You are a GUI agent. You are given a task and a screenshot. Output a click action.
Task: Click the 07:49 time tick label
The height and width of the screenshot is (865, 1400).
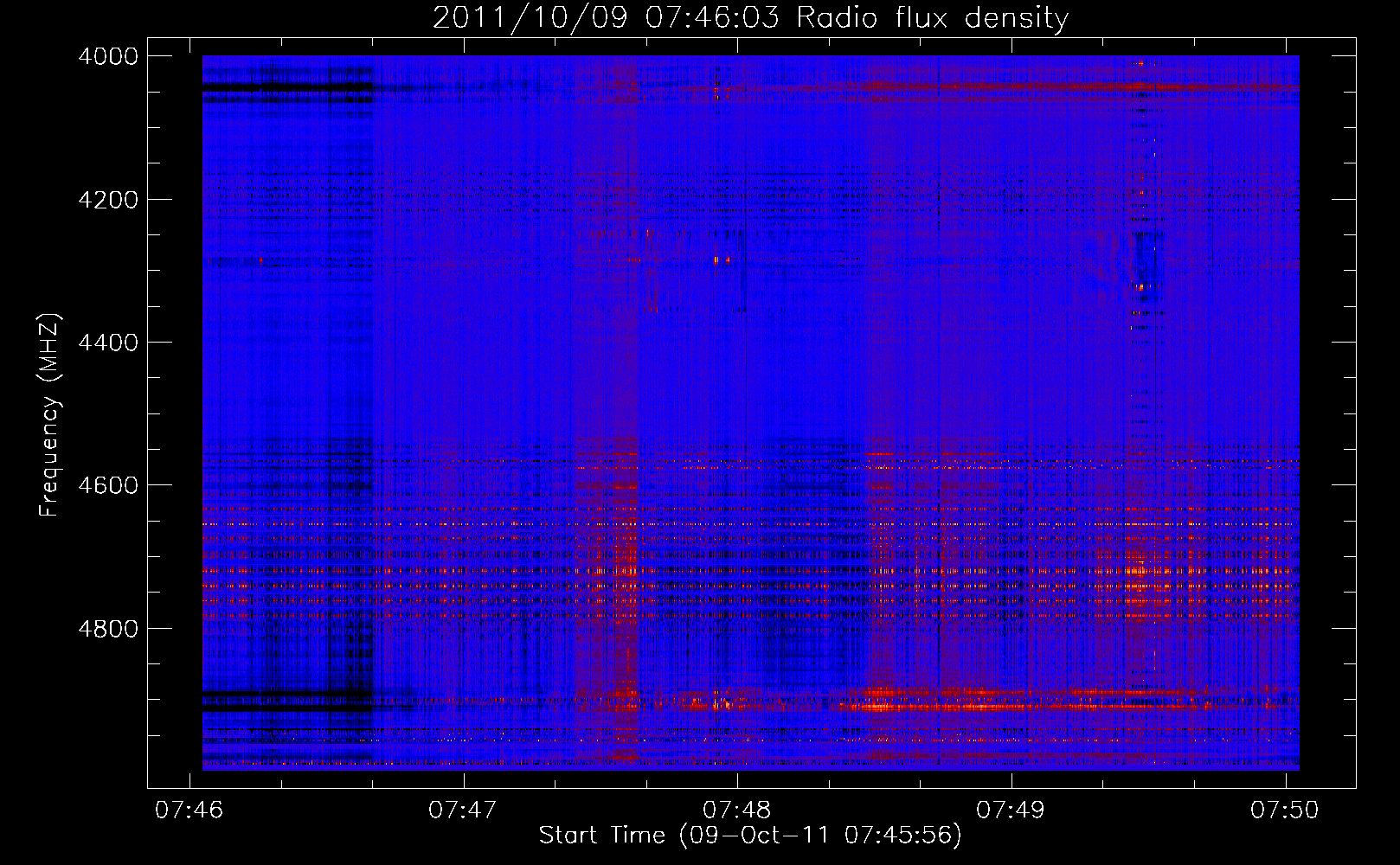(x=1011, y=811)
